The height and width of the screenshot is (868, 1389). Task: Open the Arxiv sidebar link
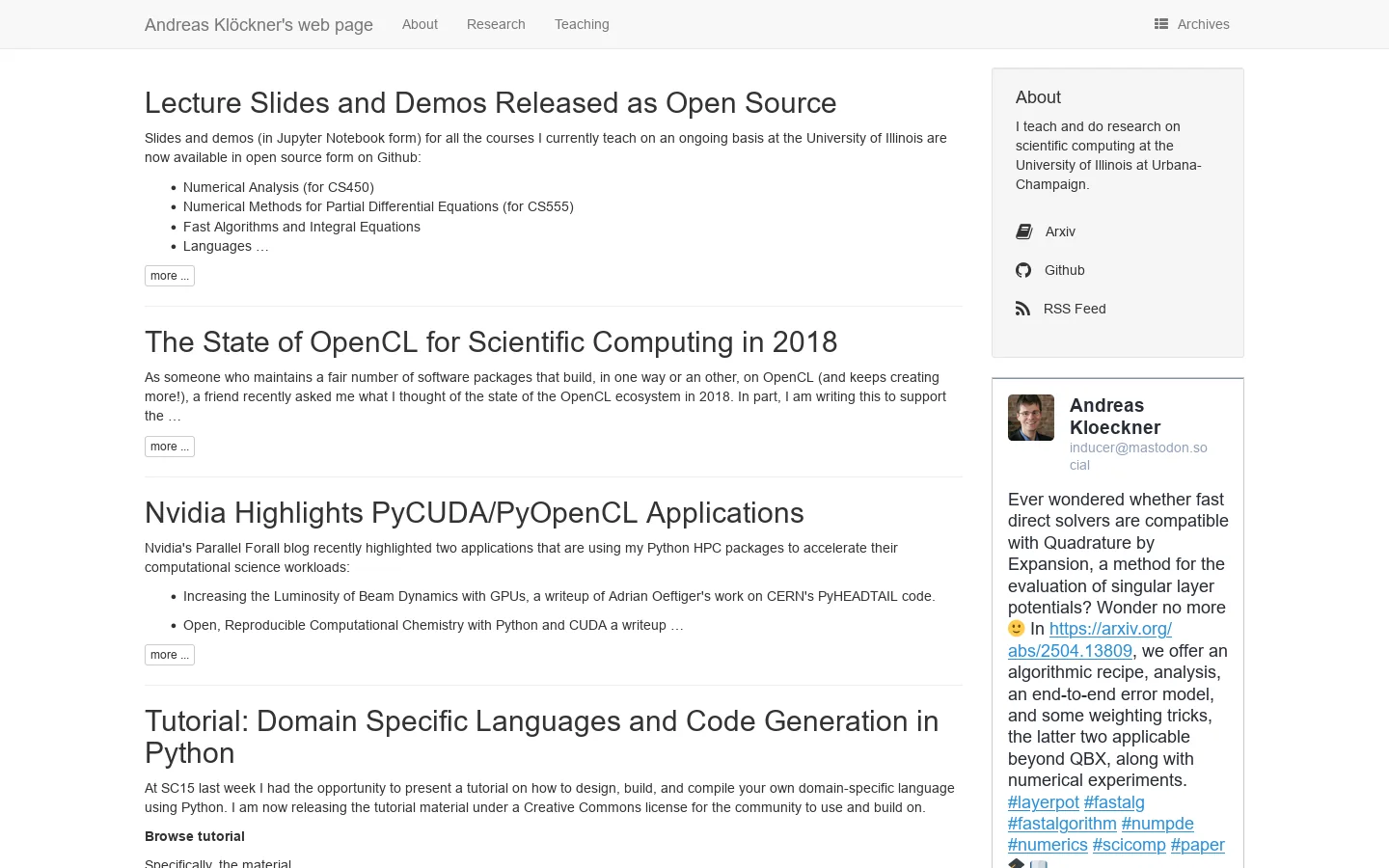click(1060, 231)
